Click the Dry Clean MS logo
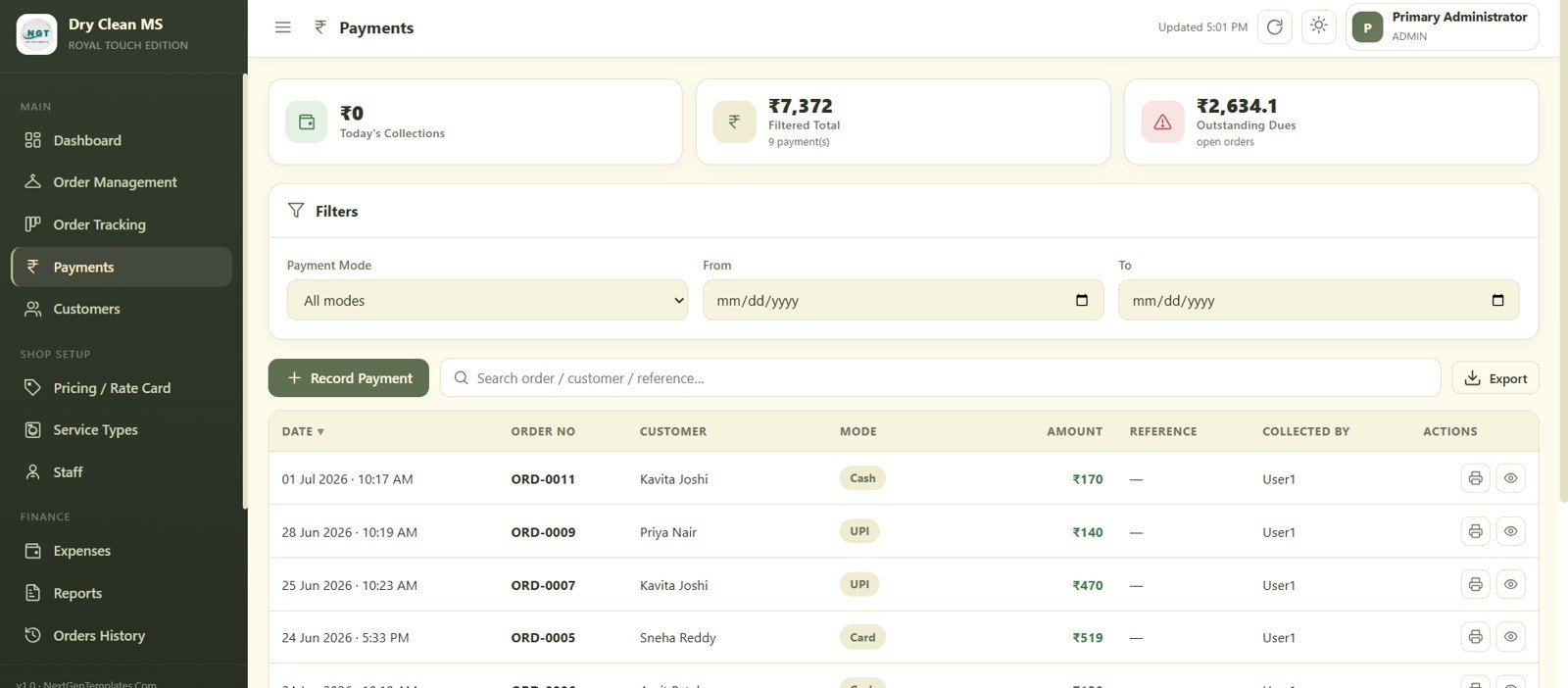The width and height of the screenshot is (1568, 688). point(37,34)
